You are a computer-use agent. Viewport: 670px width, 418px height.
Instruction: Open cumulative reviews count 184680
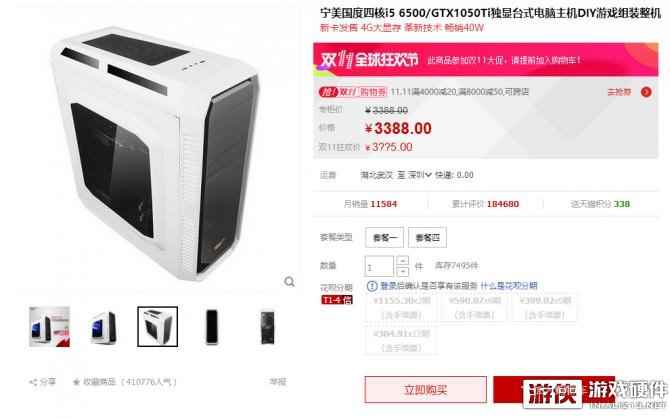pos(502,204)
